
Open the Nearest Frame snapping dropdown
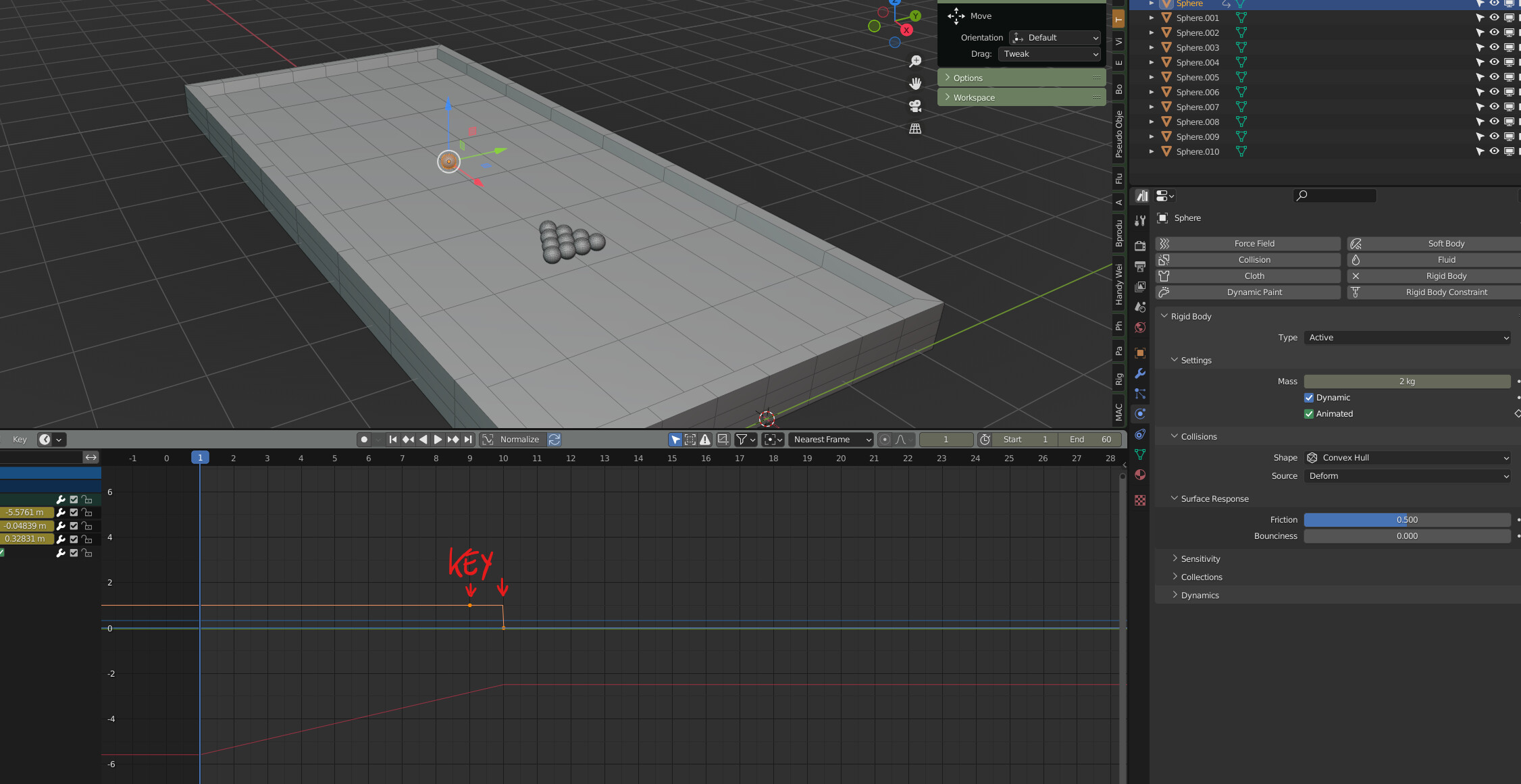click(831, 439)
